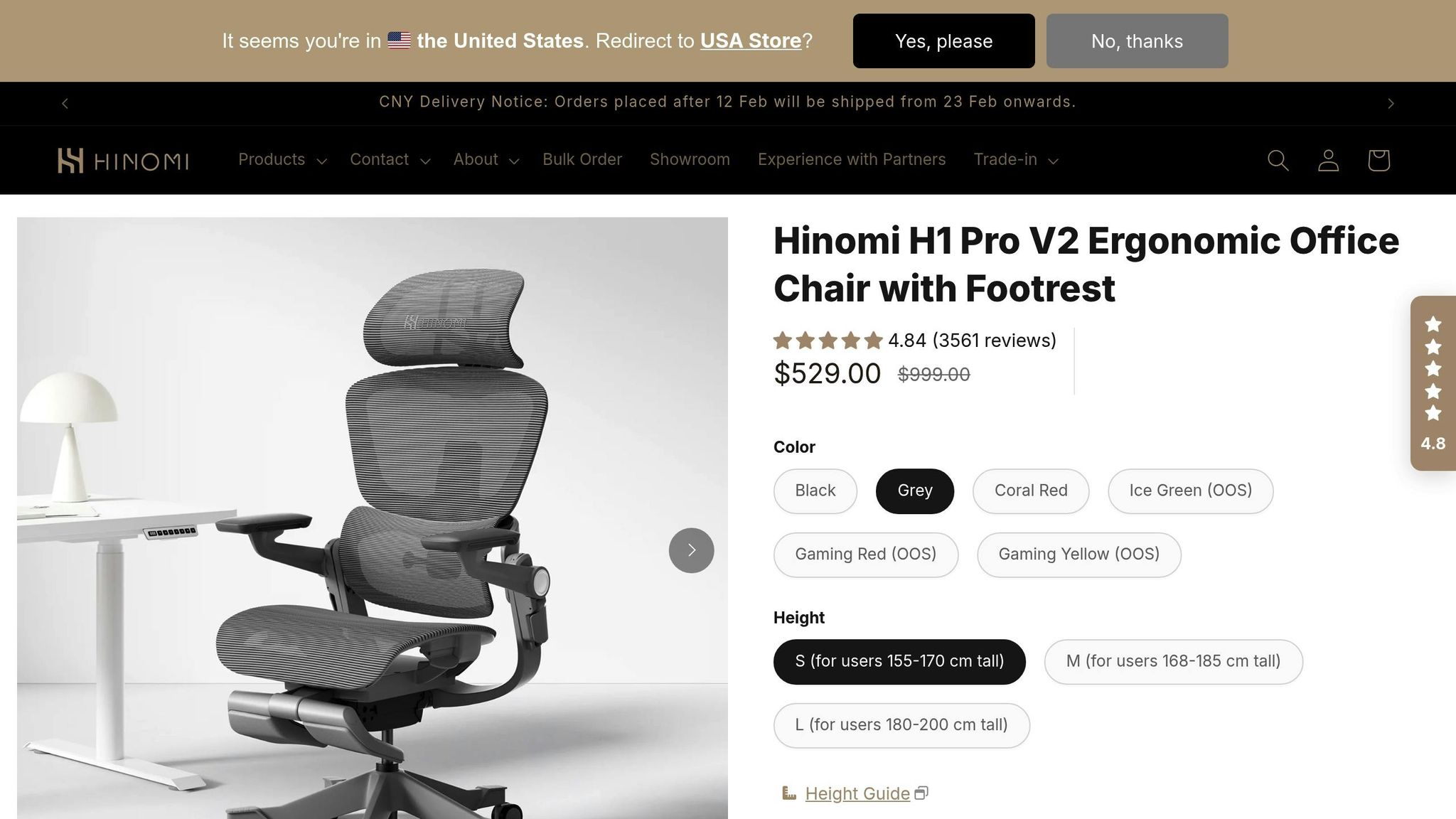Open the Height Guide link

point(857,793)
